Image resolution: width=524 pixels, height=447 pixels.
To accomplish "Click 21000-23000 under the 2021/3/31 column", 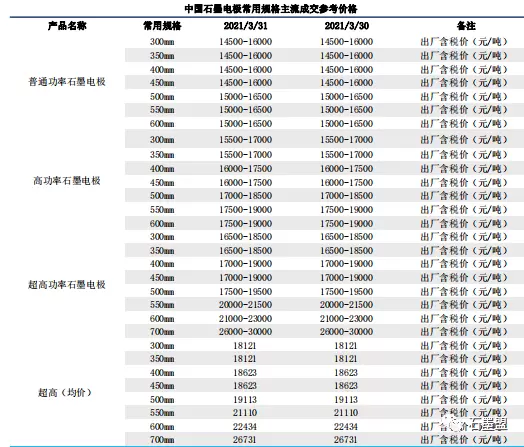I will click(x=246, y=319).
